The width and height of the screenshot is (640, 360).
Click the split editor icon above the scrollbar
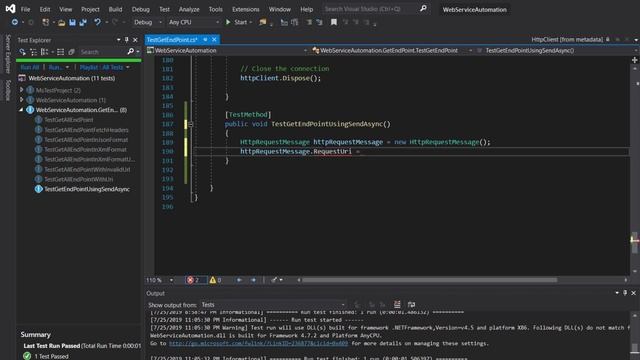click(635, 60)
